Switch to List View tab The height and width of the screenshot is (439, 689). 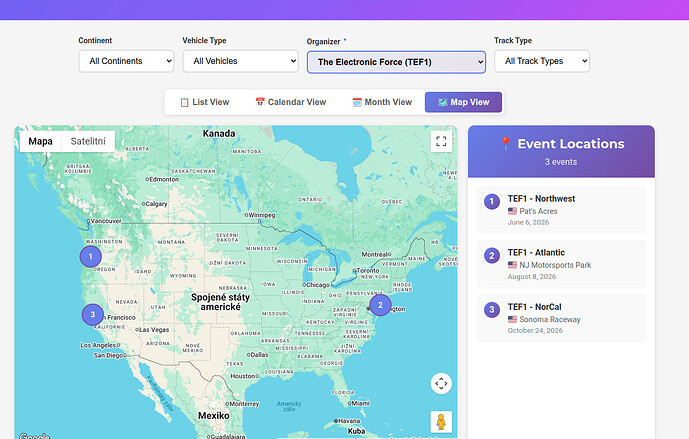pos(204,102)
